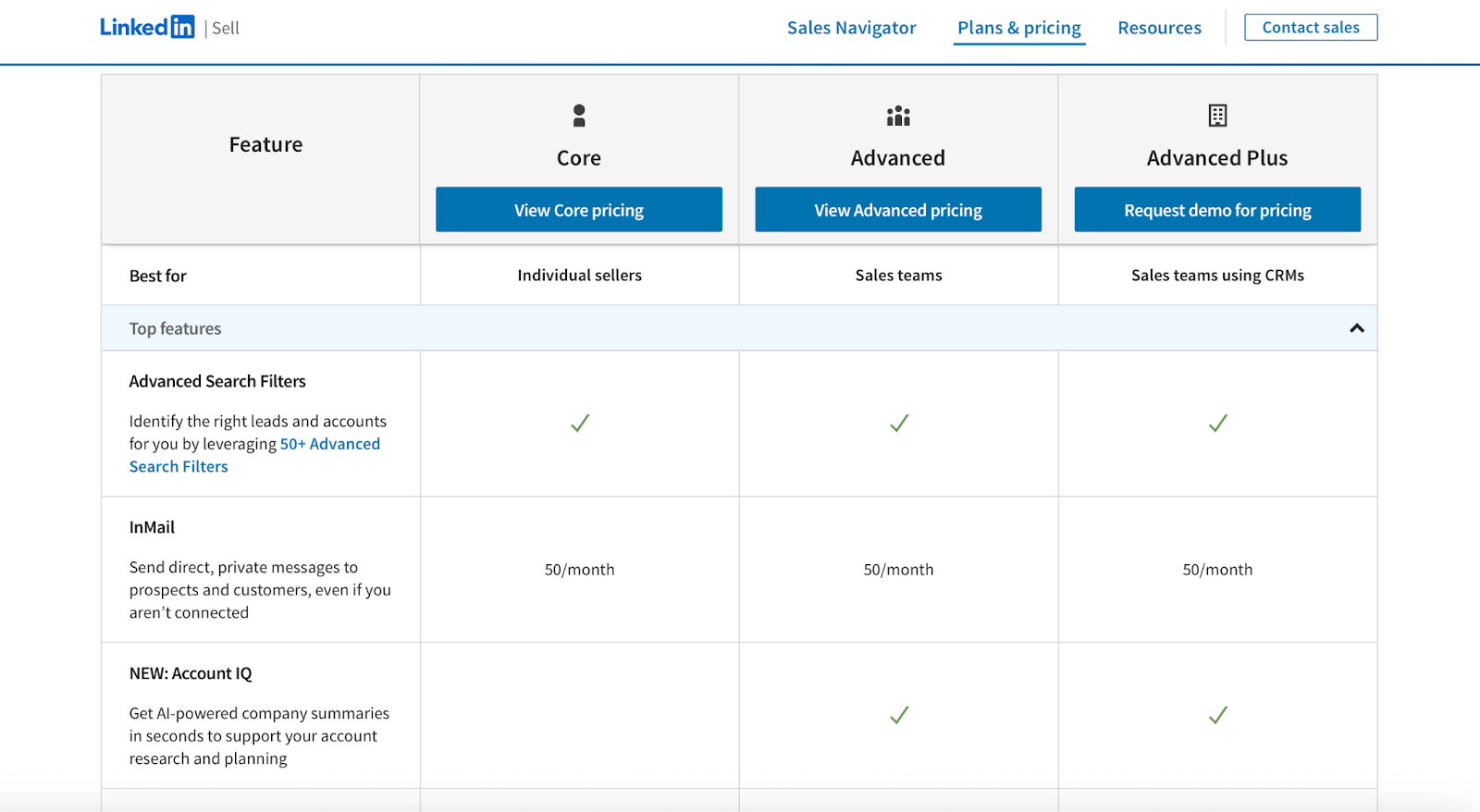Open the Sales Navigator menu item
Image resolution: width=1480 pixels, height=812 pixels.
click(851, 28)
